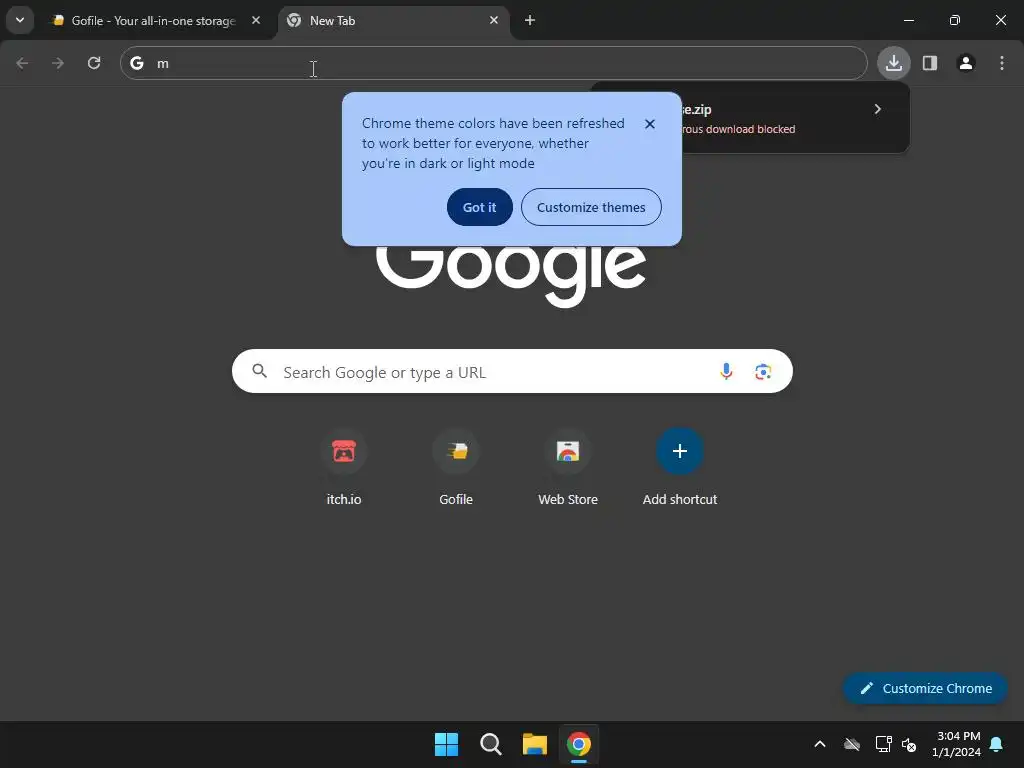Click the Search Google or type a URL box
The width and height of the screenshot is (1024, 768).
point(512,372)
